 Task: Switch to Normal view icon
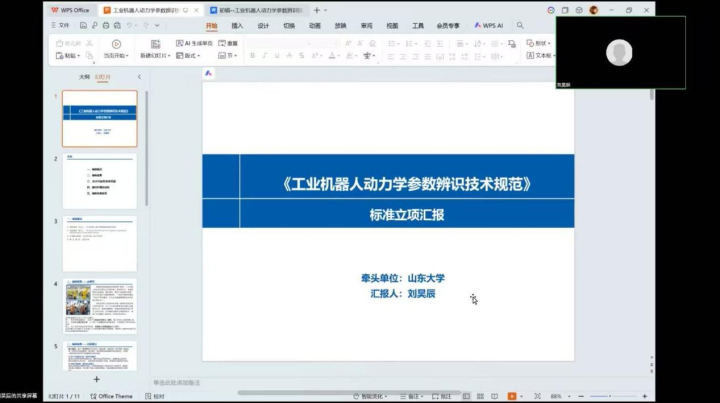tap(466, 396)
